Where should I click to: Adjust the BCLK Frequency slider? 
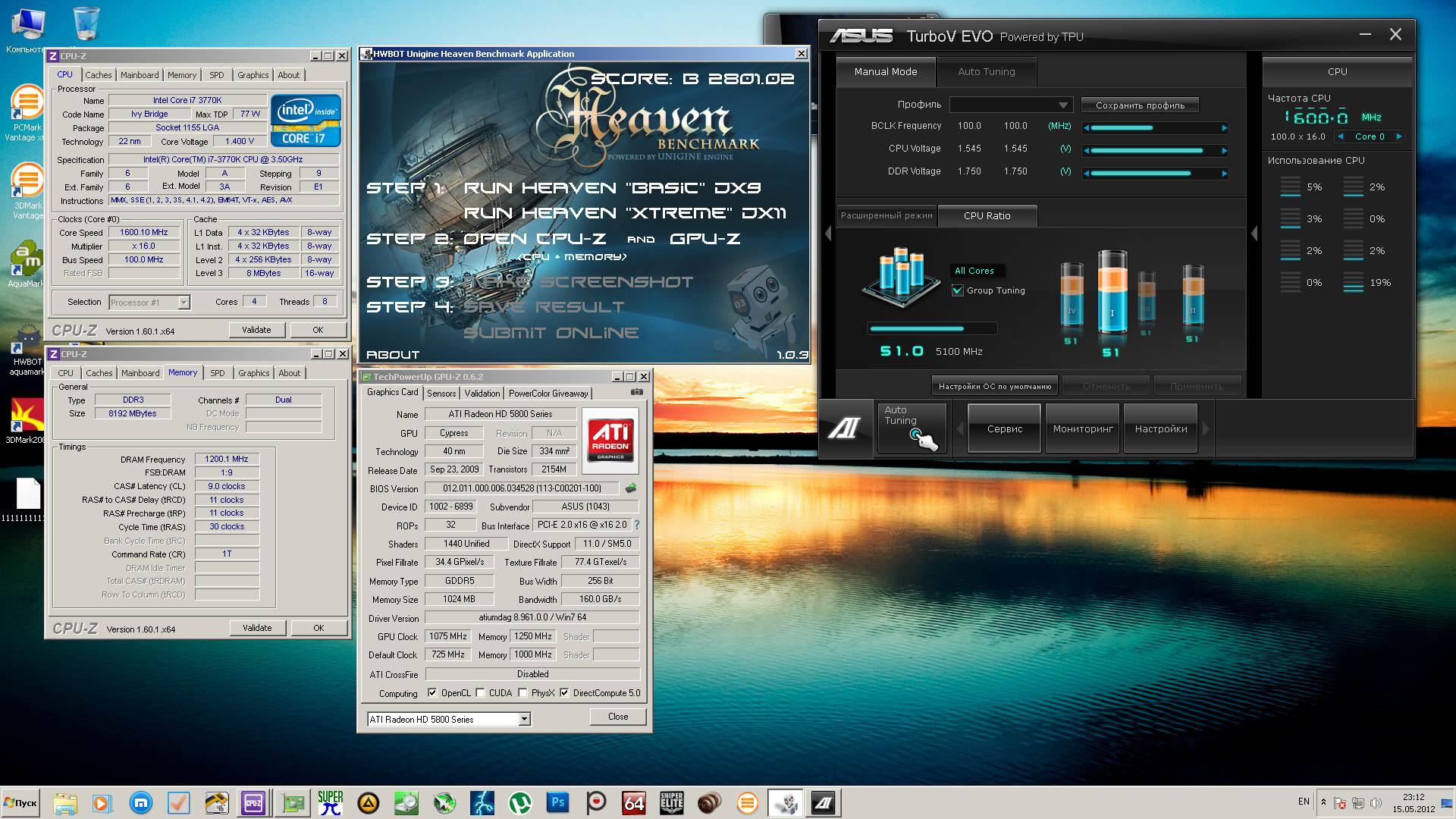coord(1155,127)
